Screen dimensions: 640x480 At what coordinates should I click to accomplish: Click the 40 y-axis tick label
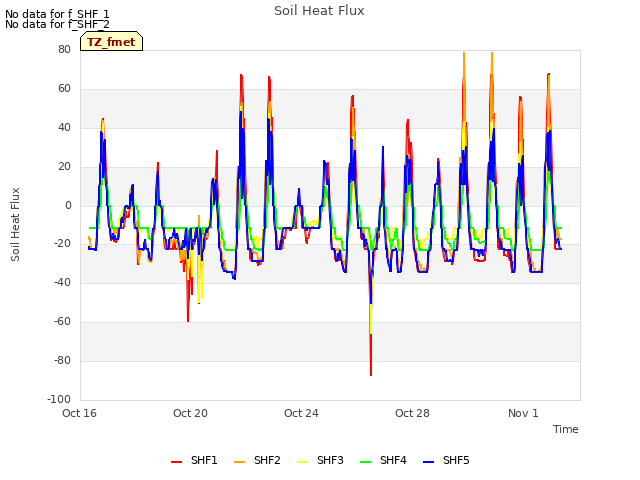[x=64, y=127]
